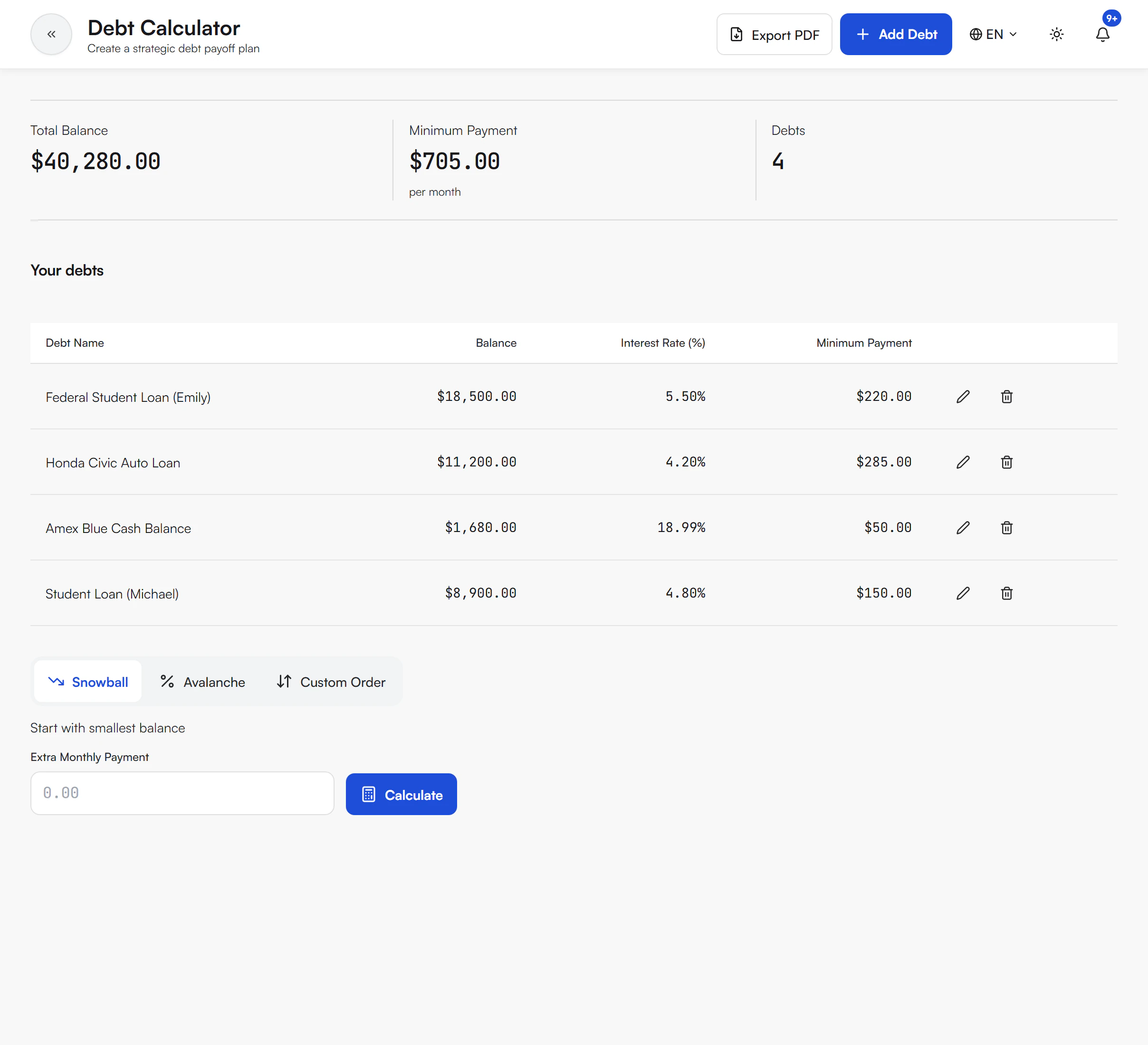
Task: Delete Honda Civic Auto Loan trash icon
Action: [x=1006, y=462]
